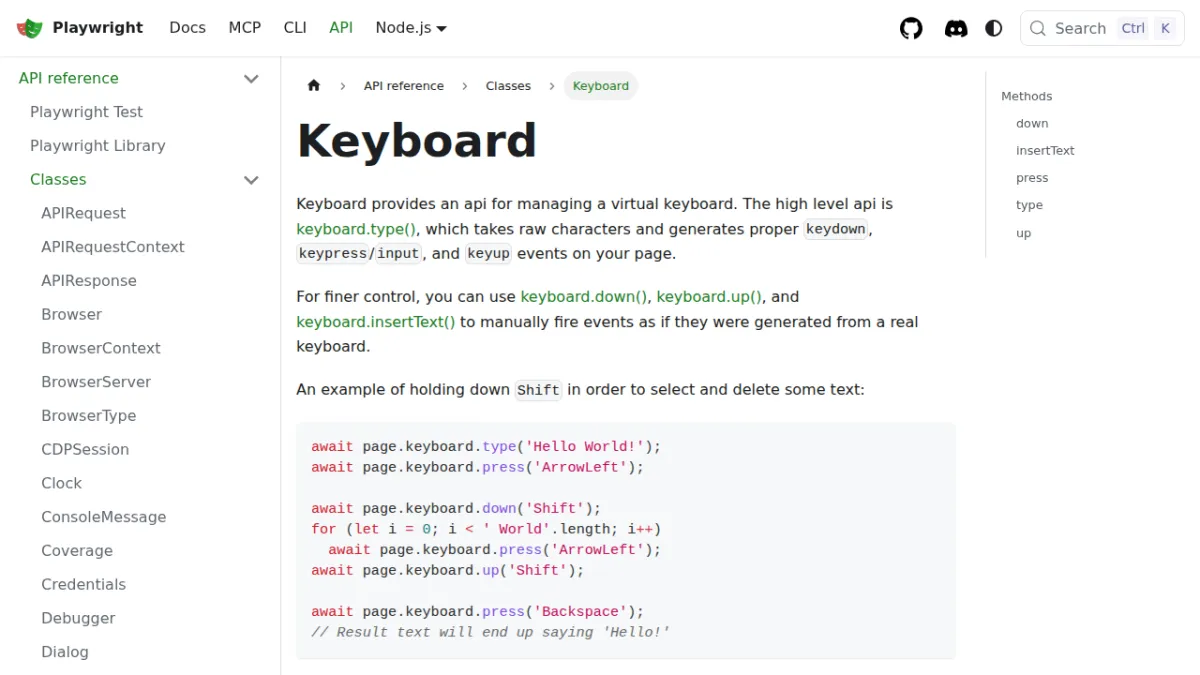This screenshot has height=675, width=1200.
Task: Open the Discord server icon
Action: pyautogui.click(x=956, y=28)
